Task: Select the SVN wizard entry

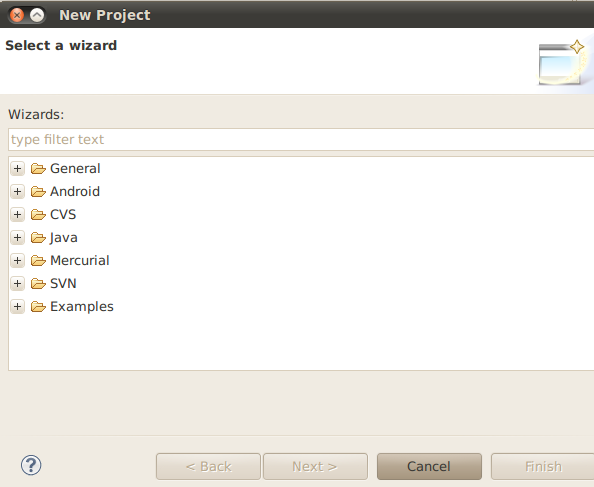Action: click(x=63, y=284)
